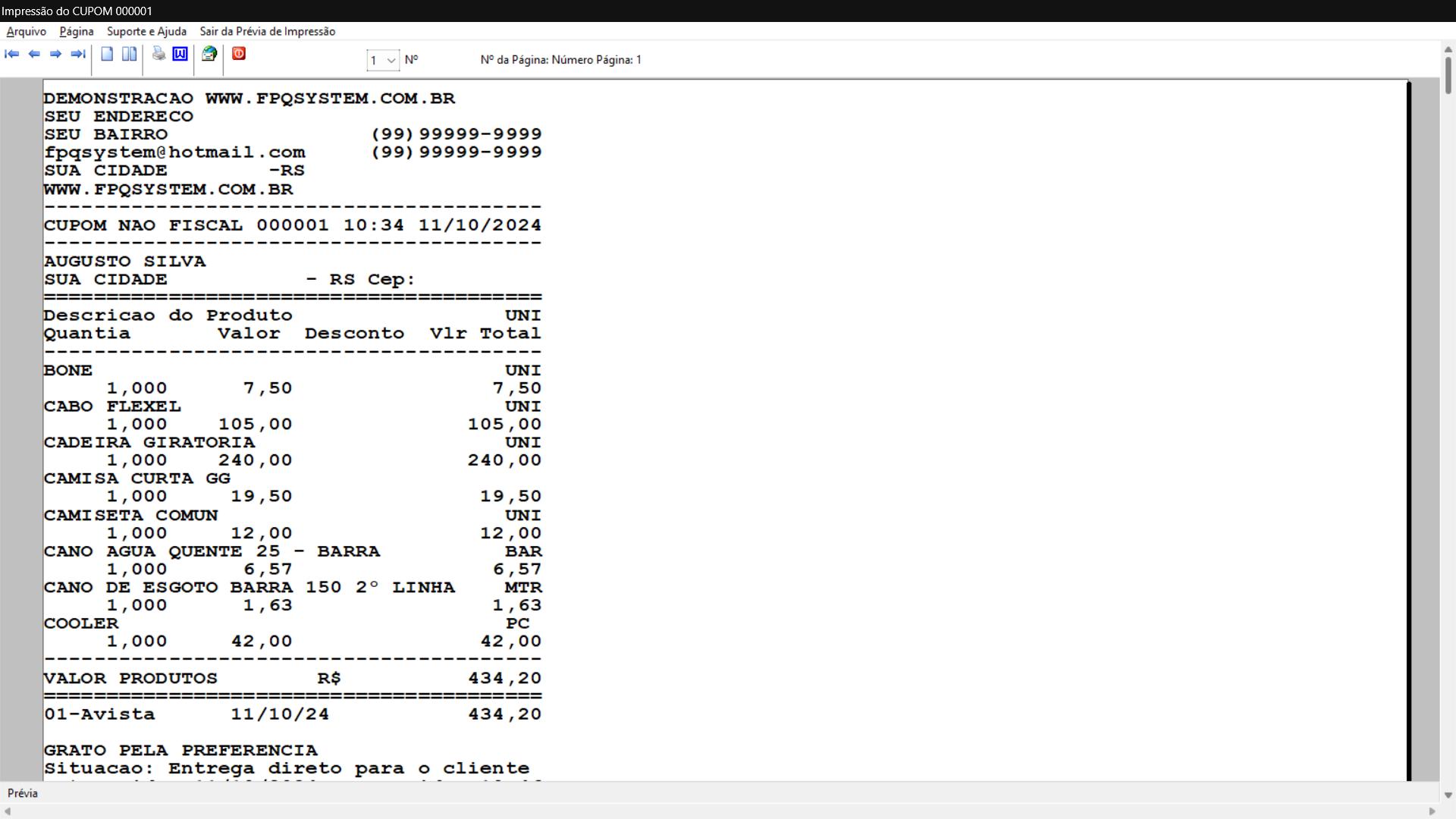Click customer name 'AUGUSTO SILVA'
Screen dimensions: 1456x819
125,262
